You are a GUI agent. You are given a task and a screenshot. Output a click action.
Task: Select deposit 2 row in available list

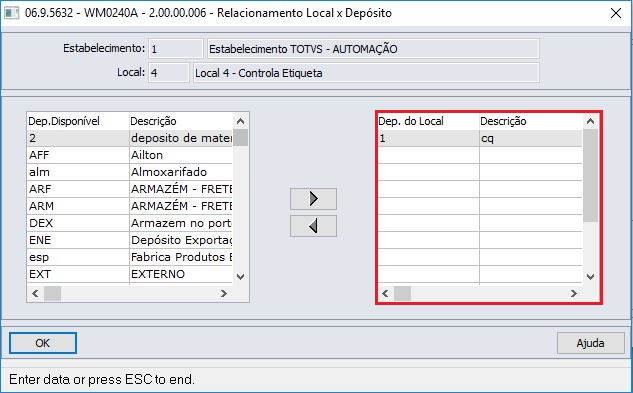(130, 138)
